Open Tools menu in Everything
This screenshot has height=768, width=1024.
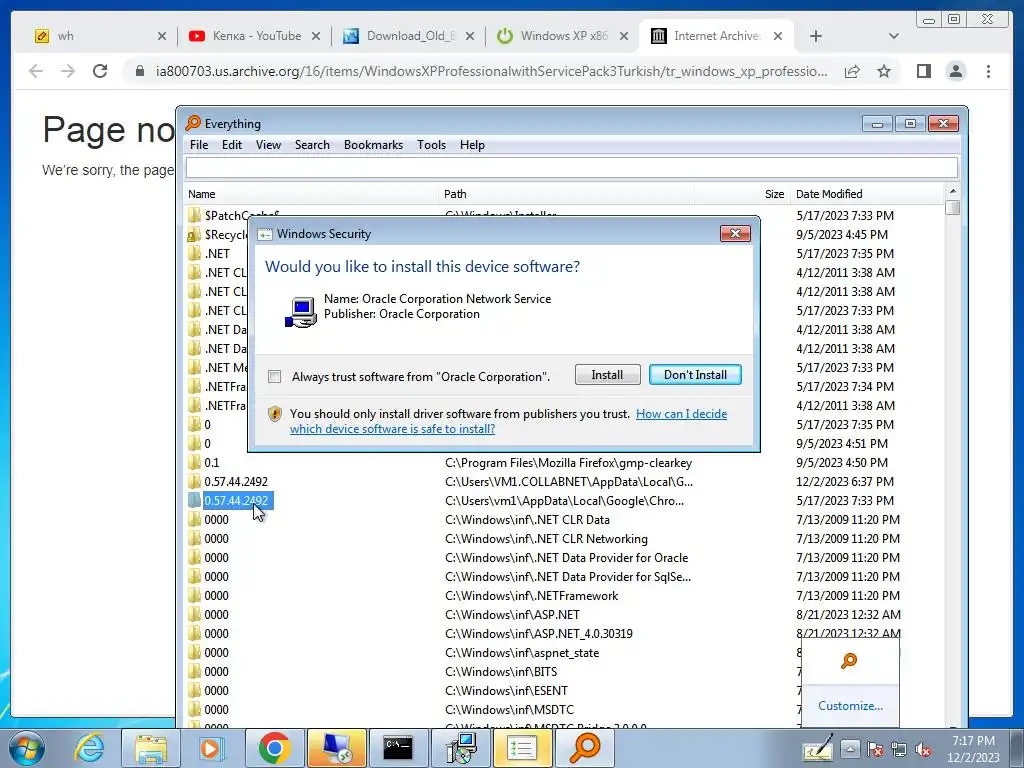(431, 145)
